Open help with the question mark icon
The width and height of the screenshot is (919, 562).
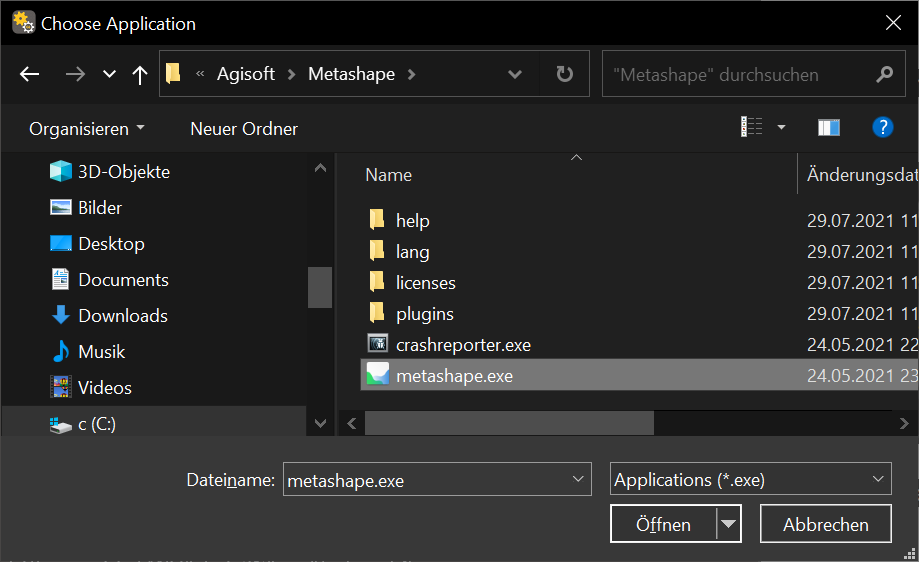click(883, 127)
